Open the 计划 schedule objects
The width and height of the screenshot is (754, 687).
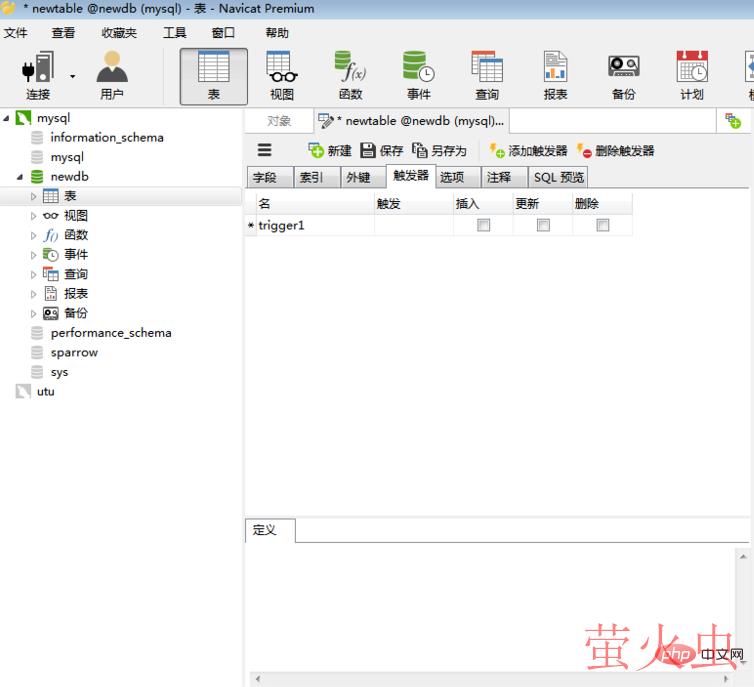tap(692, 76)
